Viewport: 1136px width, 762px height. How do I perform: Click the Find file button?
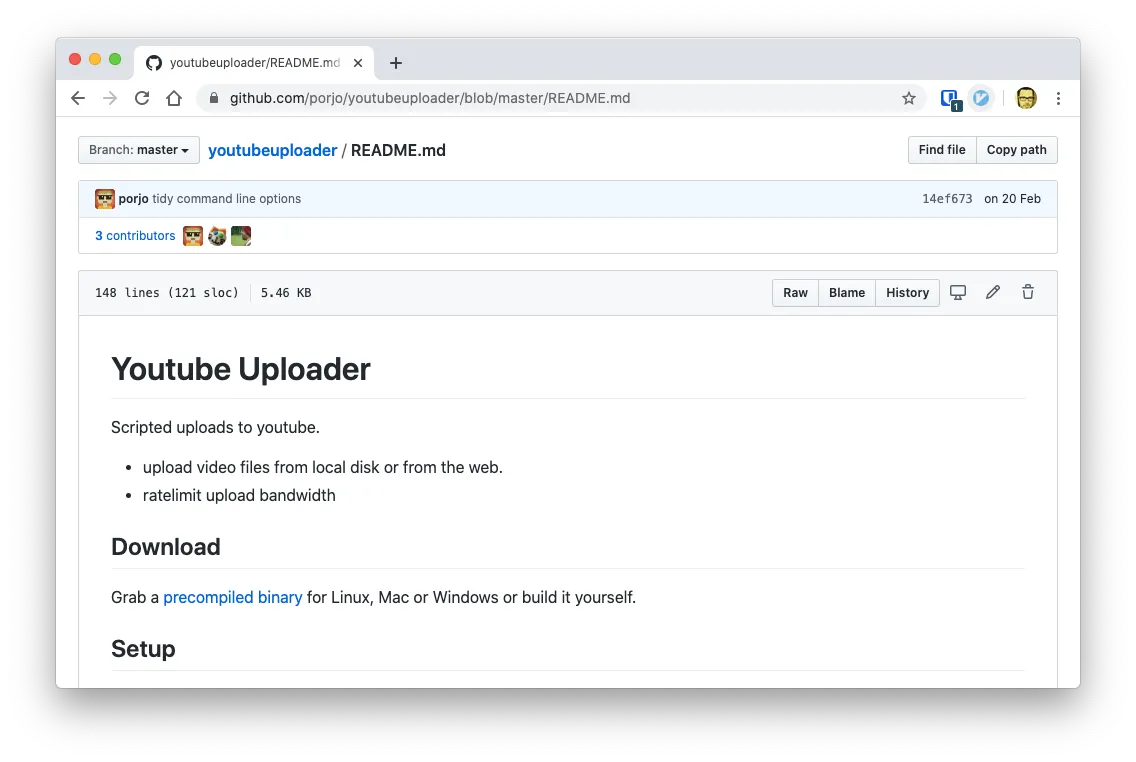tap(942, 150)
